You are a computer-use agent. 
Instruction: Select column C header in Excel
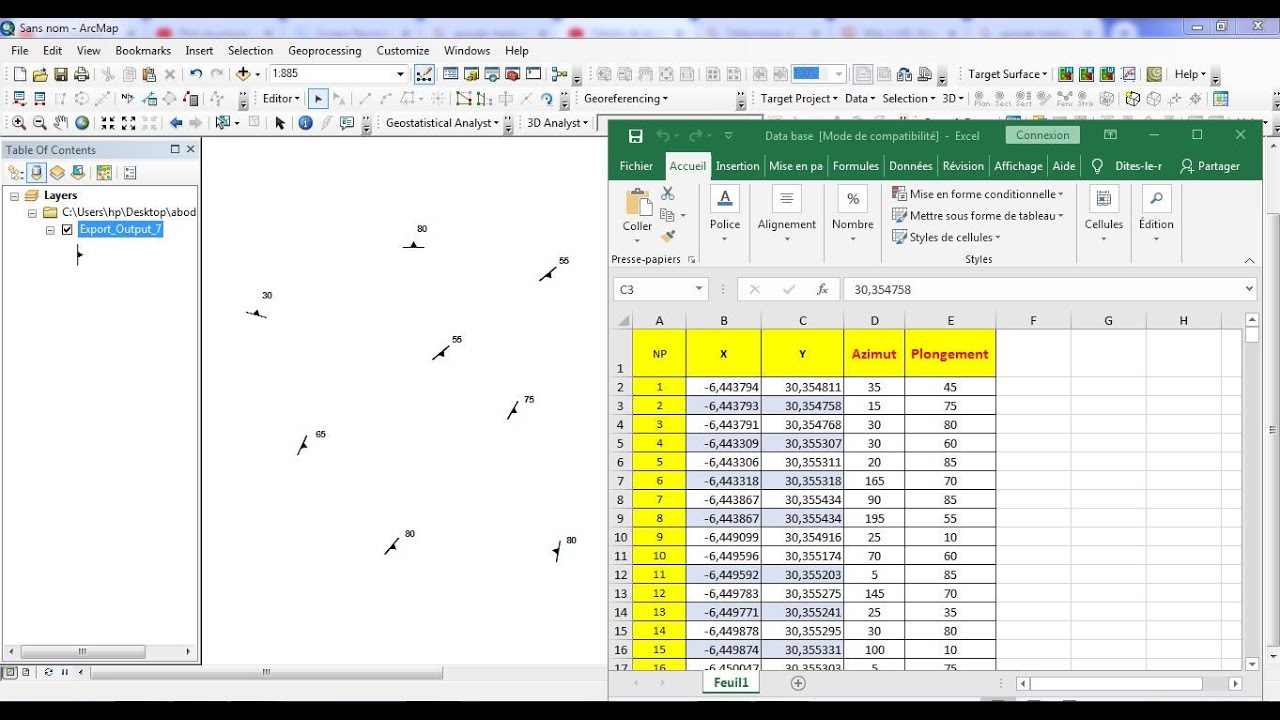[x=802, y=321]
